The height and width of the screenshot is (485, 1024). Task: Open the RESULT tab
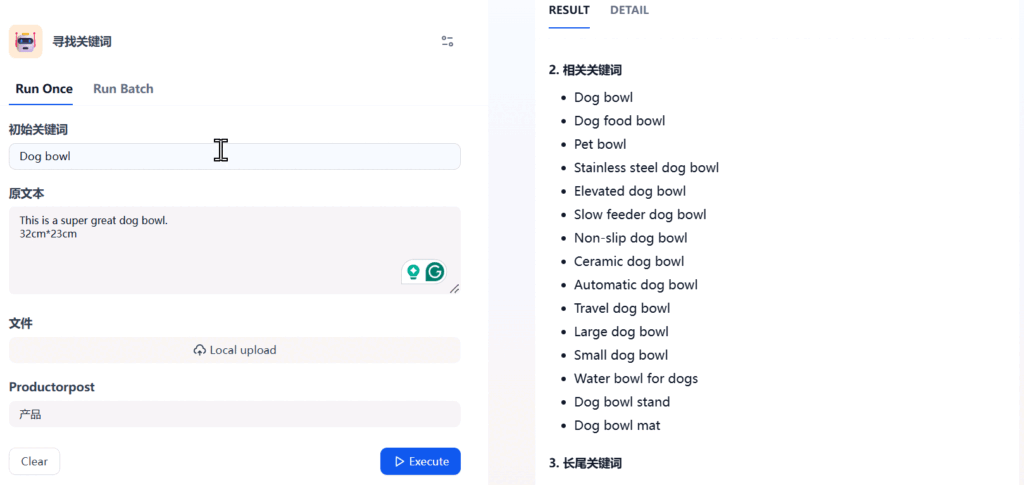(x=569, y=10)
